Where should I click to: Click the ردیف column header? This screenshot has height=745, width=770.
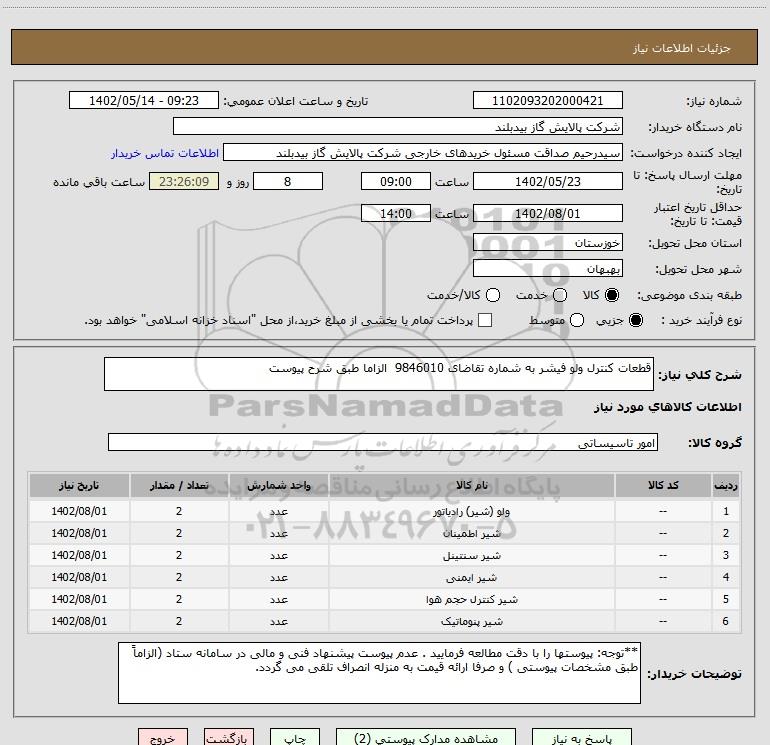(x=726, y=485)
